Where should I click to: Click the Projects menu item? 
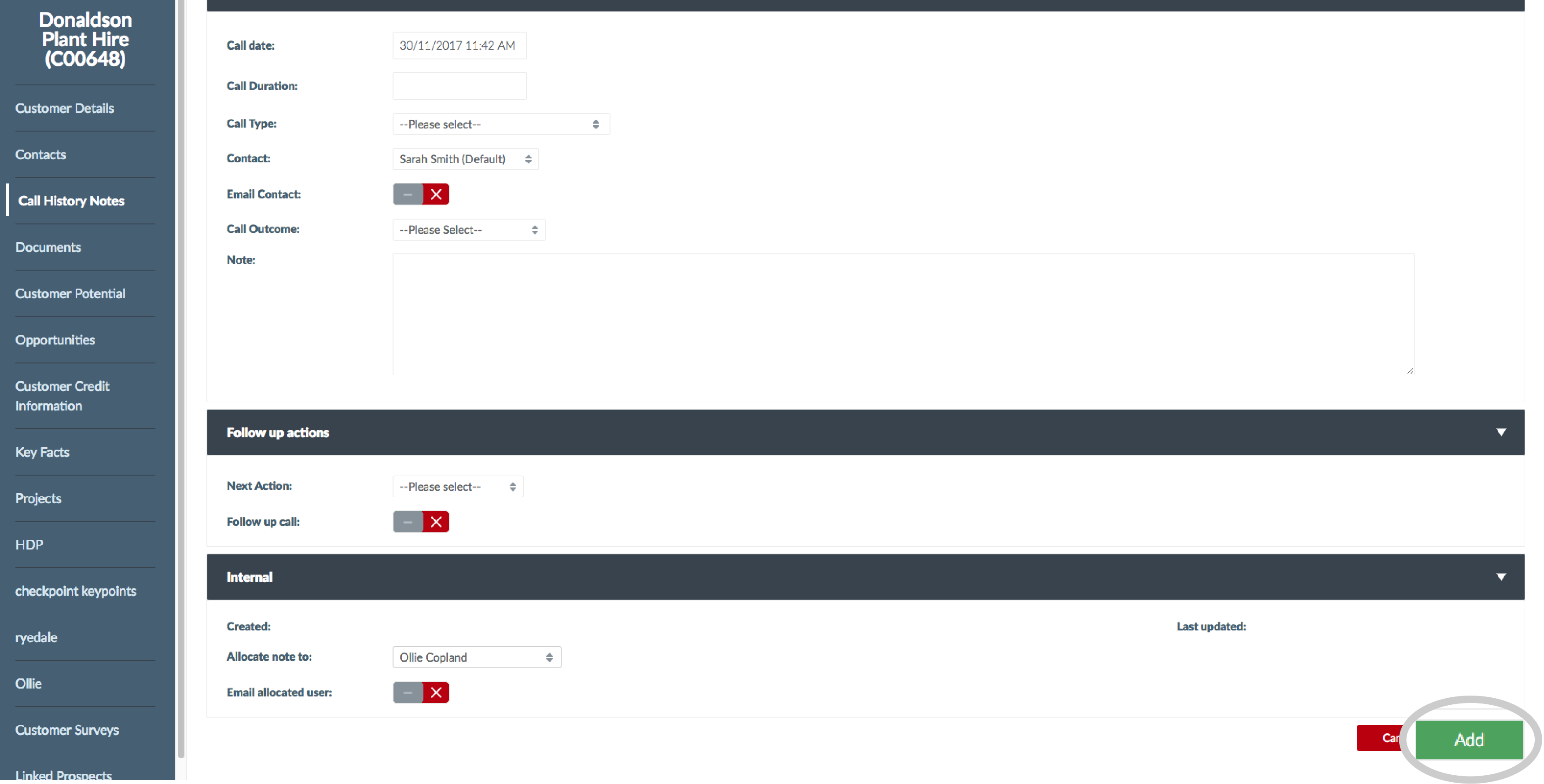click(x=38, y=498)
